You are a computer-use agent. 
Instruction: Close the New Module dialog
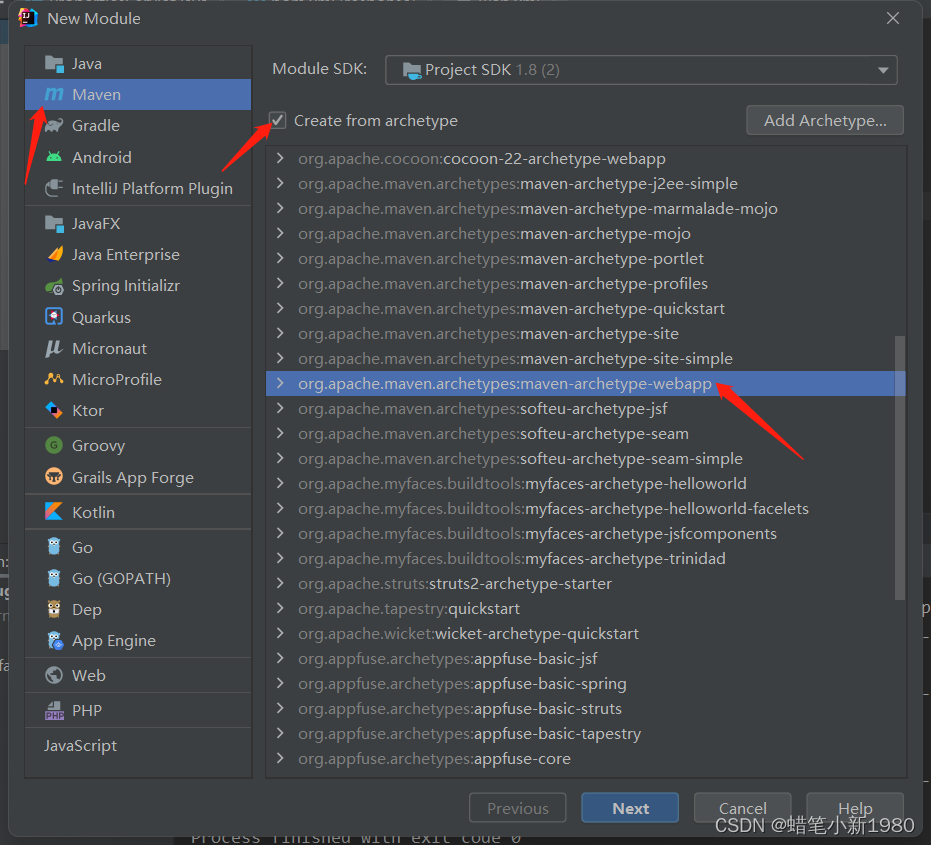coord(892,18)
